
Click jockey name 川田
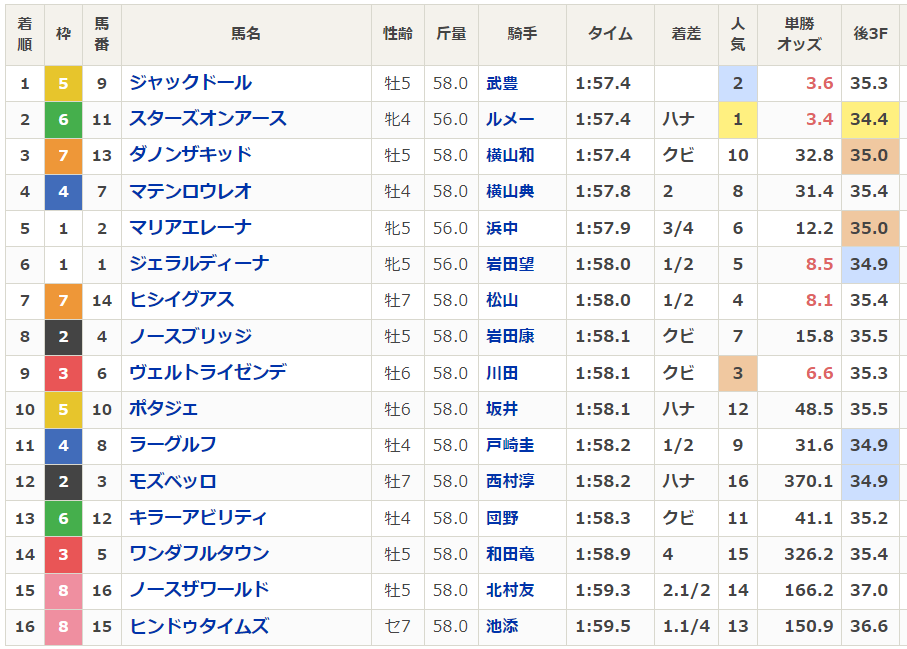(502, 374)
